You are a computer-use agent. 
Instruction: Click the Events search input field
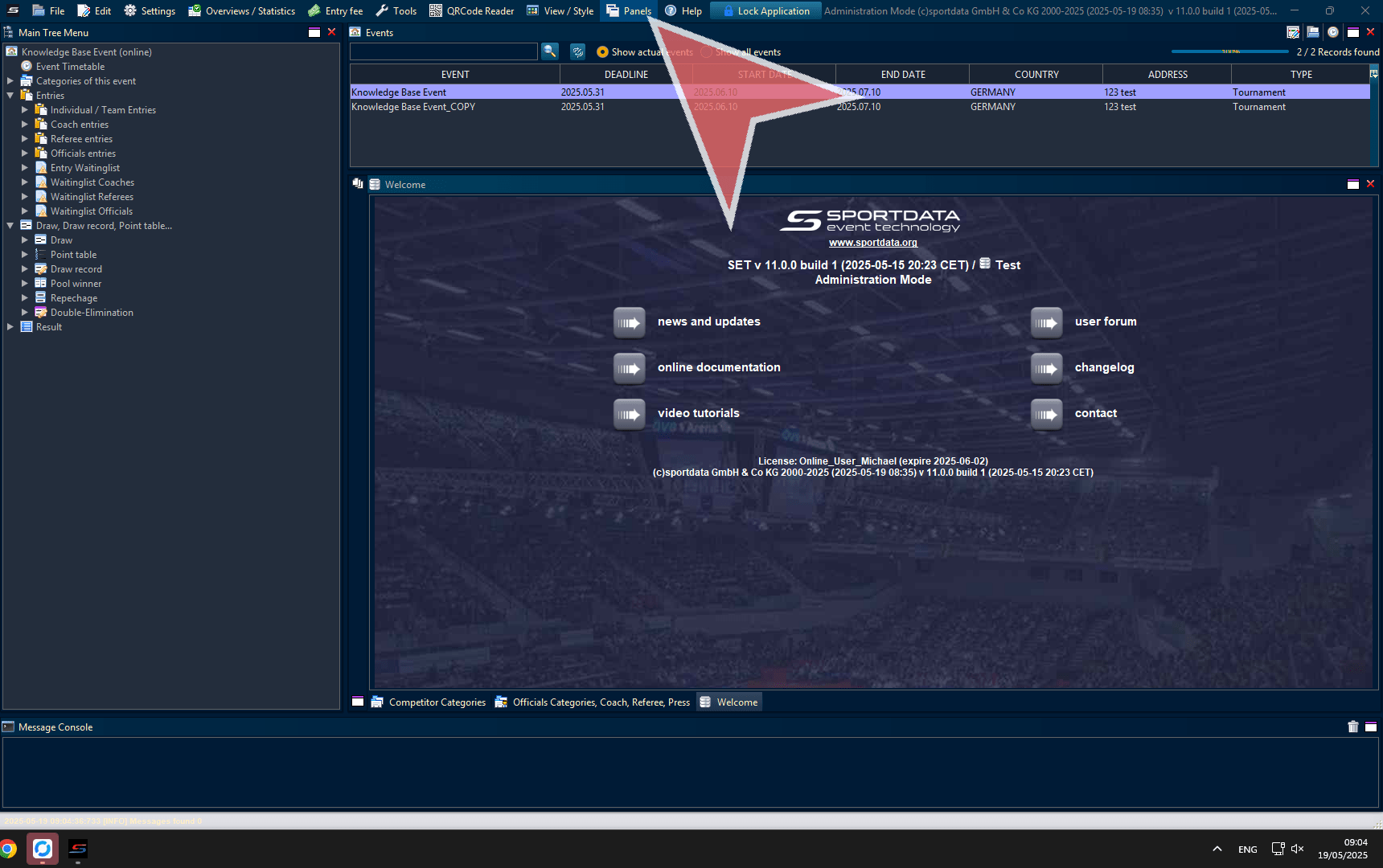(x=443, y=51)
